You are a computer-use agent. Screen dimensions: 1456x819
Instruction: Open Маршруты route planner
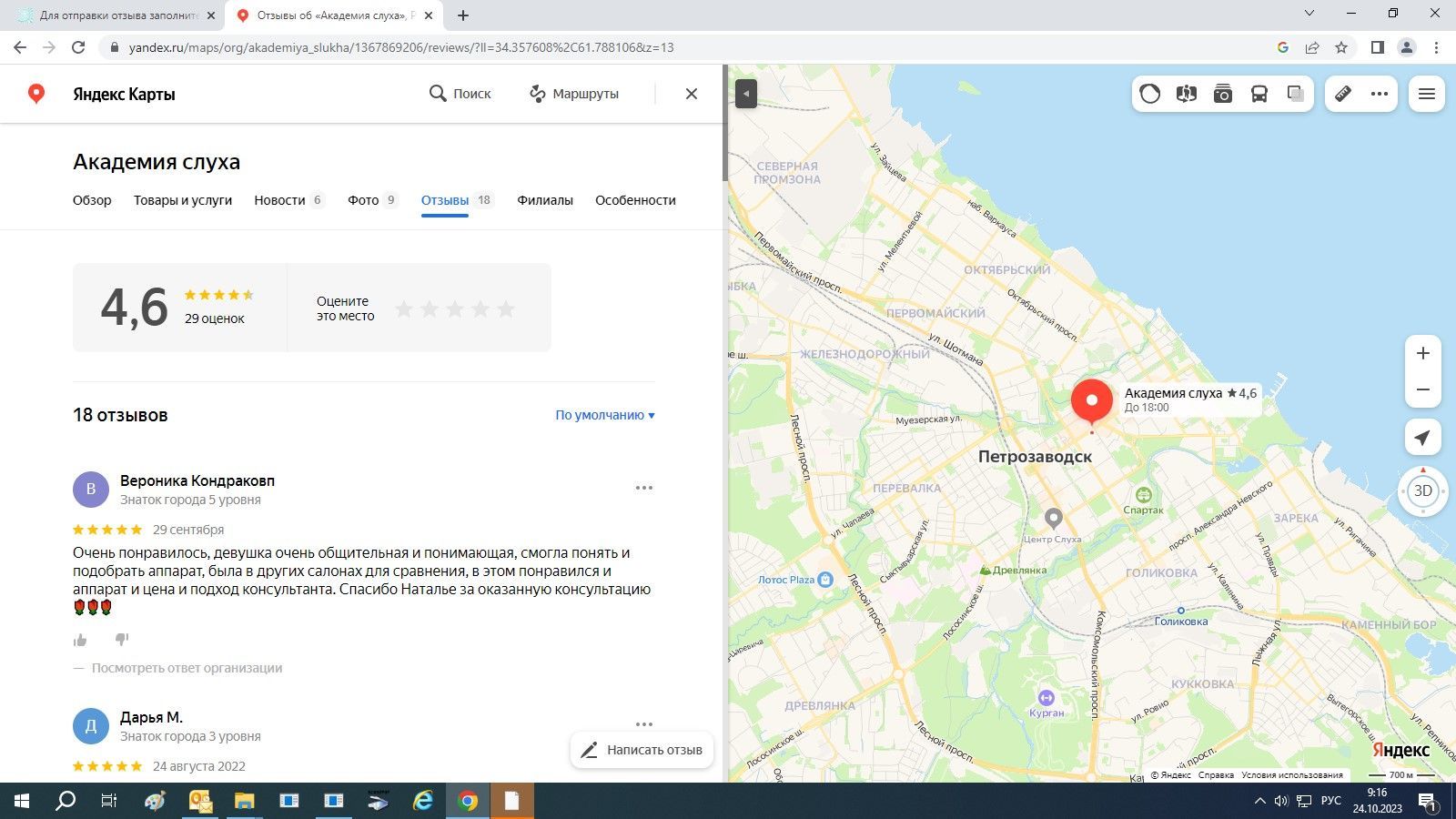[574, 94]
